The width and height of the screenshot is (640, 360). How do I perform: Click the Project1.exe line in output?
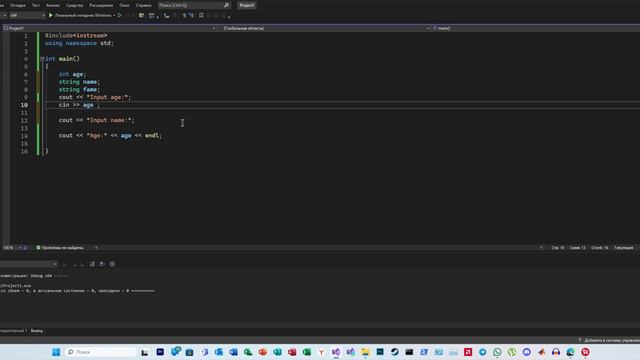point(16,286)
